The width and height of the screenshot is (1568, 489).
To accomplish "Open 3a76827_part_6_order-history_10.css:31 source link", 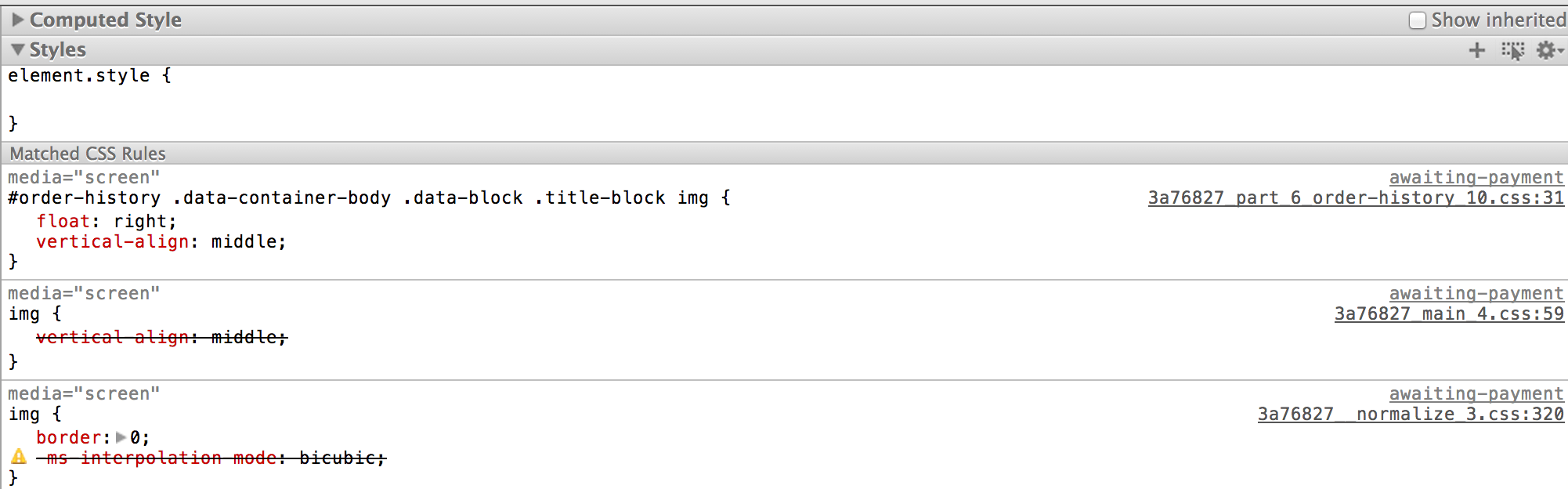I will click(1355, 197).
